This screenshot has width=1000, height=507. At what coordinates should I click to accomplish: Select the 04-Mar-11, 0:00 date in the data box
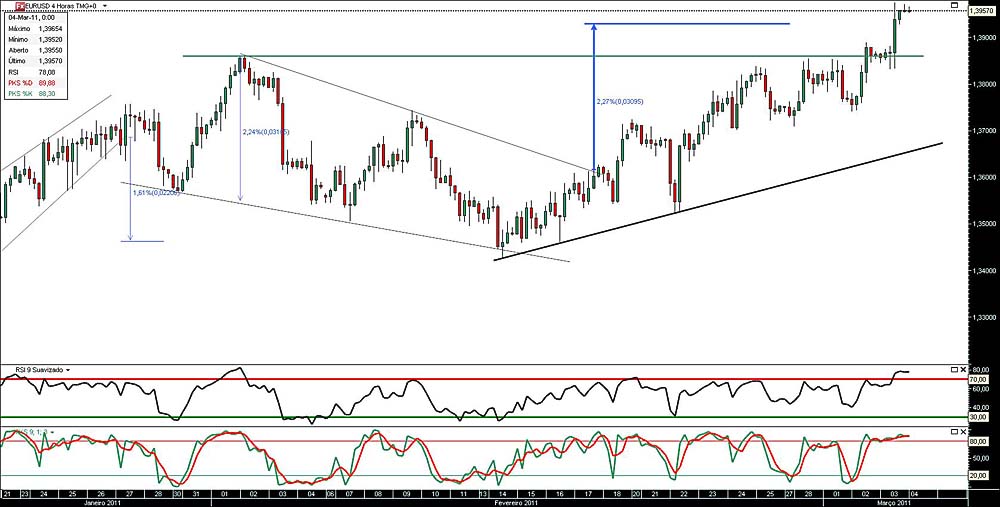(30, 18)
